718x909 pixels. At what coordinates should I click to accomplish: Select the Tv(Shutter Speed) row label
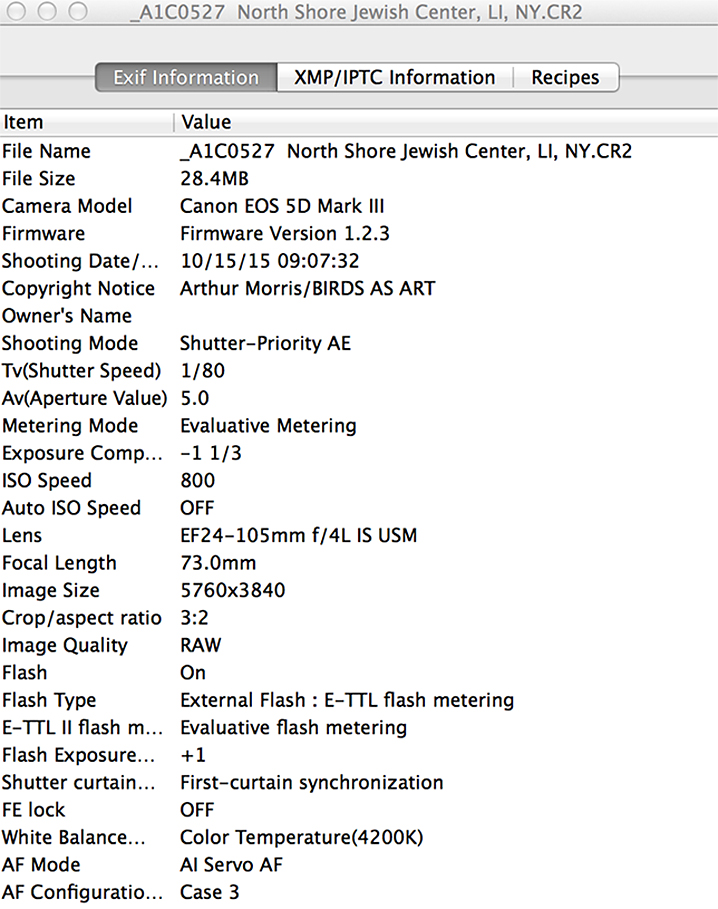click(82, 371)
